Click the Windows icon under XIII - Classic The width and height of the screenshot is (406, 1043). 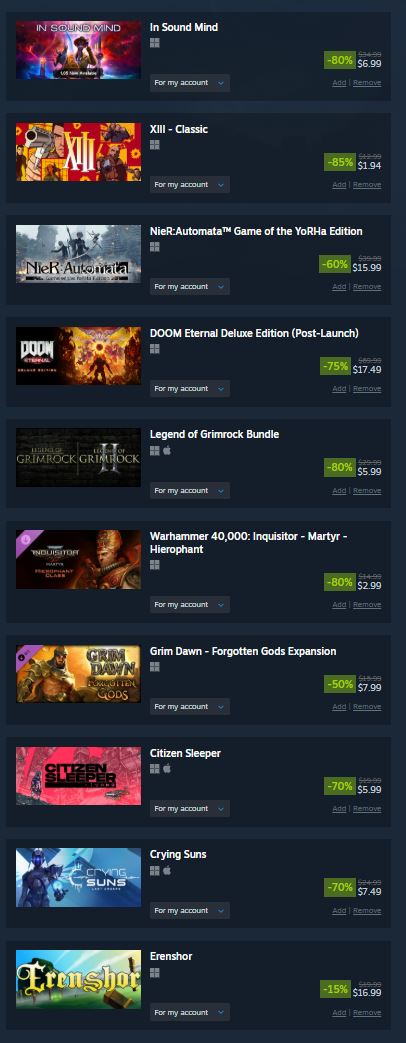click(x=154, y=144)
